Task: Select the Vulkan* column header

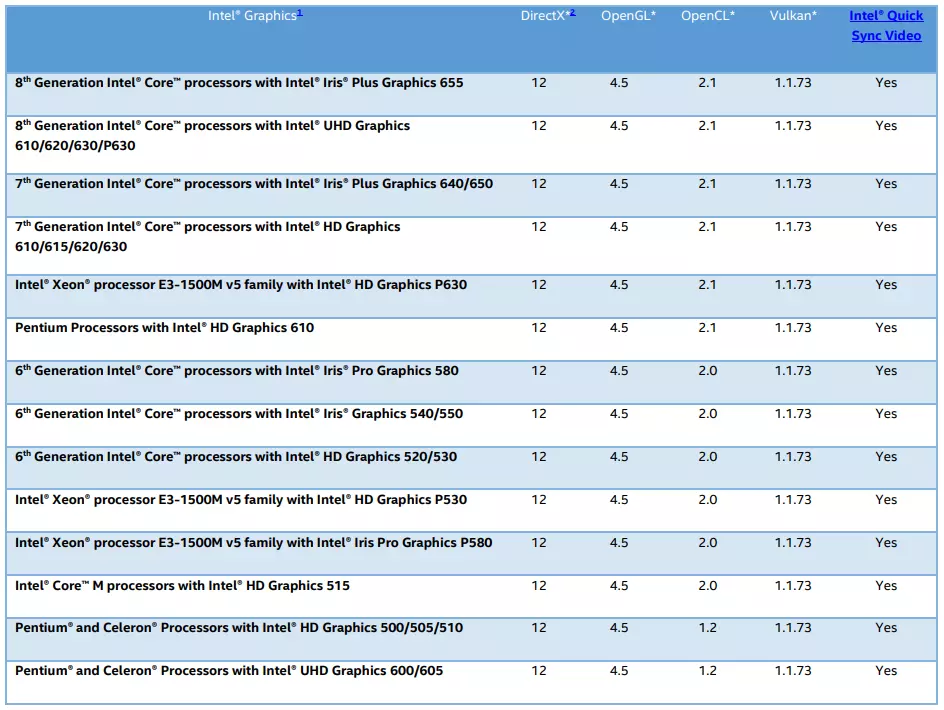Action: coord(793,16)
